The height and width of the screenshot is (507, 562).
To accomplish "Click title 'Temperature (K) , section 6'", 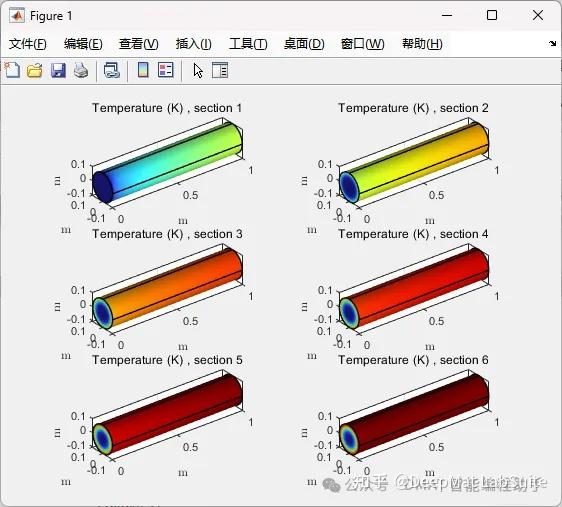I will tap(413, 360).
